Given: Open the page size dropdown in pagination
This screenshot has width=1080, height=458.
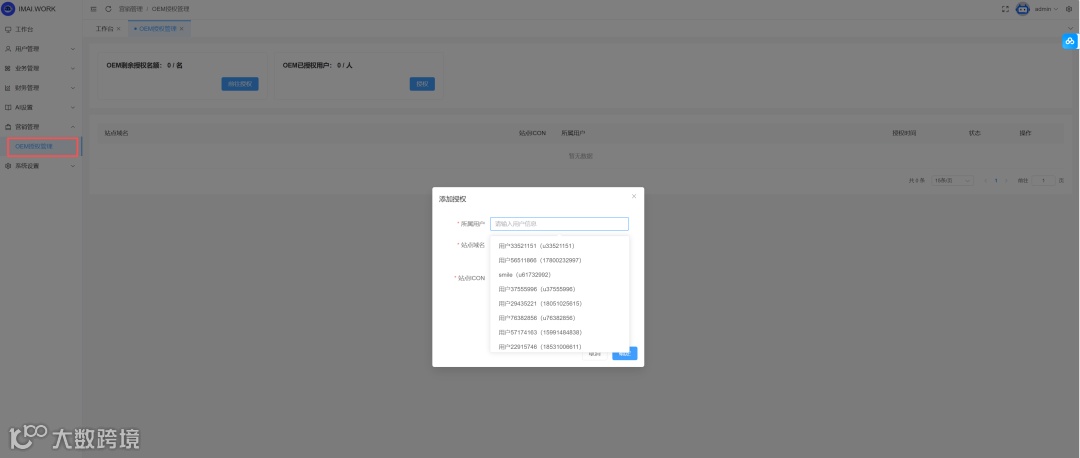Looking at the screenshot, I should point(953,180).
